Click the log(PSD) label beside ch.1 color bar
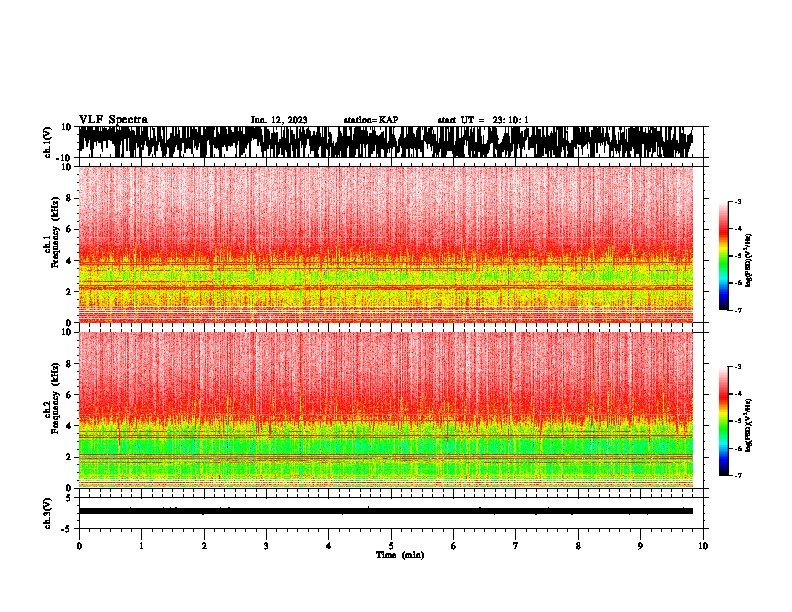Image resolution: width=792 pixels, height=612 pixels. tap(749, 260)
